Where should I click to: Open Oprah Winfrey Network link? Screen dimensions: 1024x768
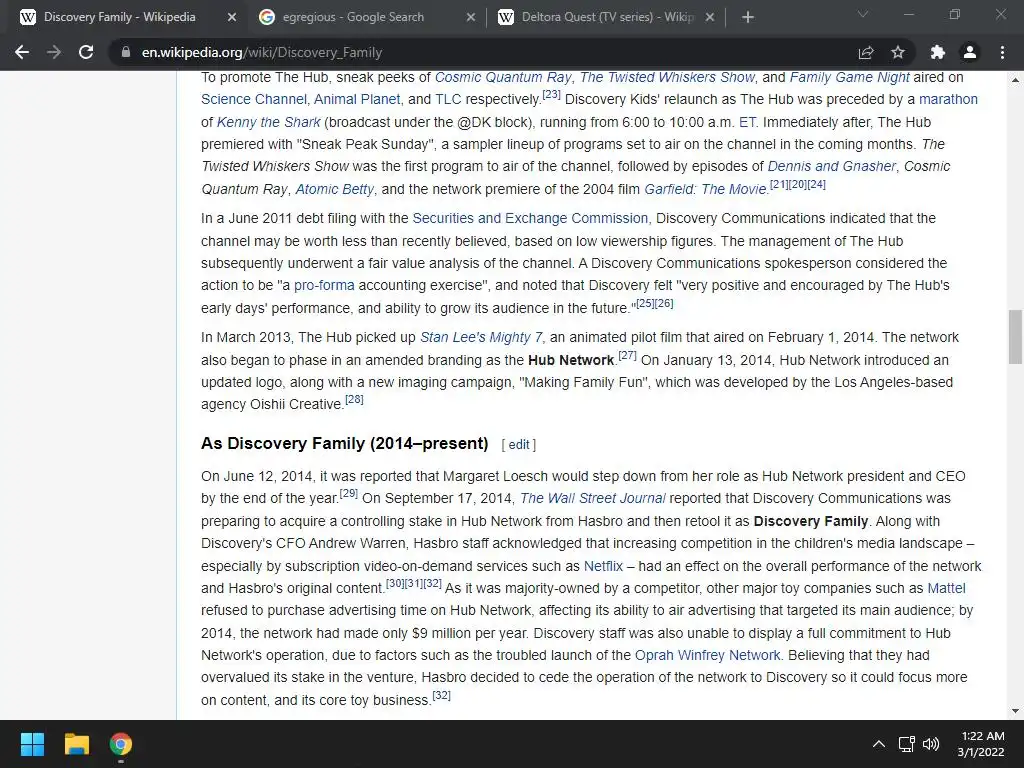point(707,655)
